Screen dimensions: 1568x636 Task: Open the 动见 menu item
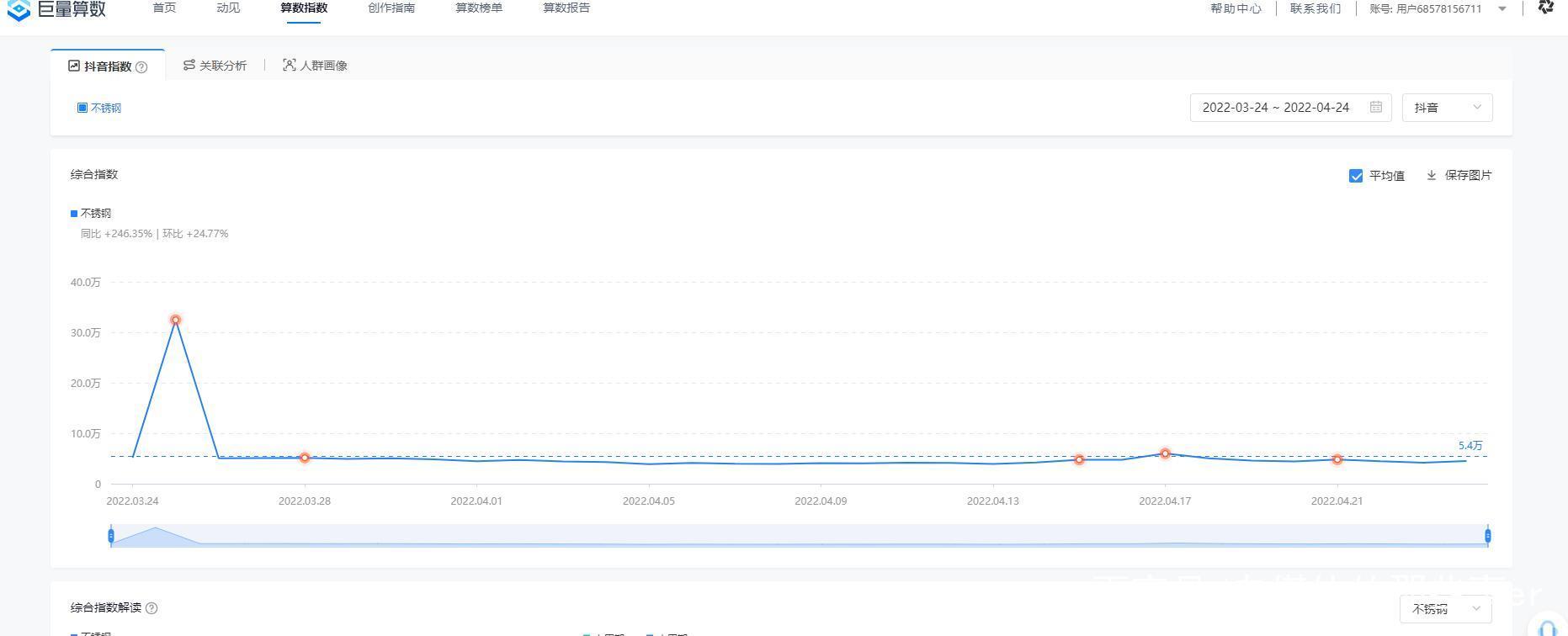[x=228, y=8]
